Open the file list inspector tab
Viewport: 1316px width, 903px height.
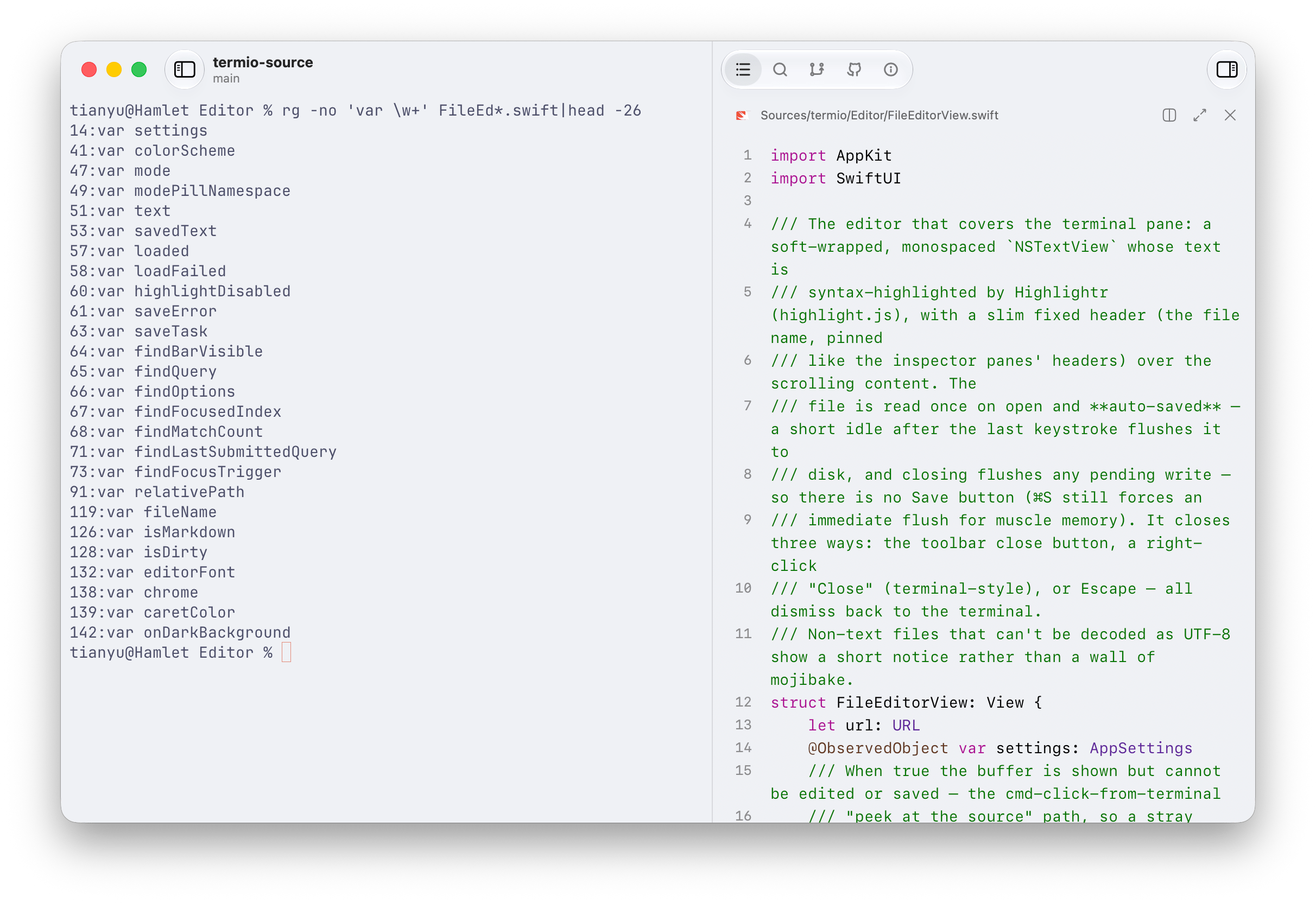(743, 69)
